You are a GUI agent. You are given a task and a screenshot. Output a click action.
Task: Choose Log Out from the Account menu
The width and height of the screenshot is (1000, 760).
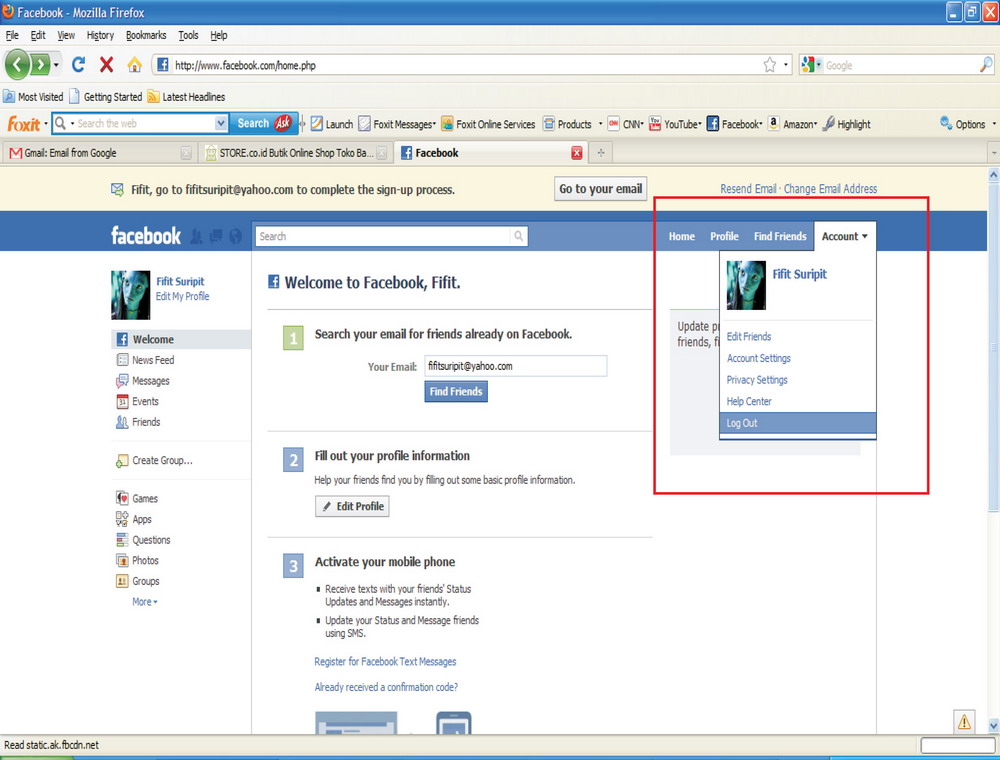[x=798, y=423]
